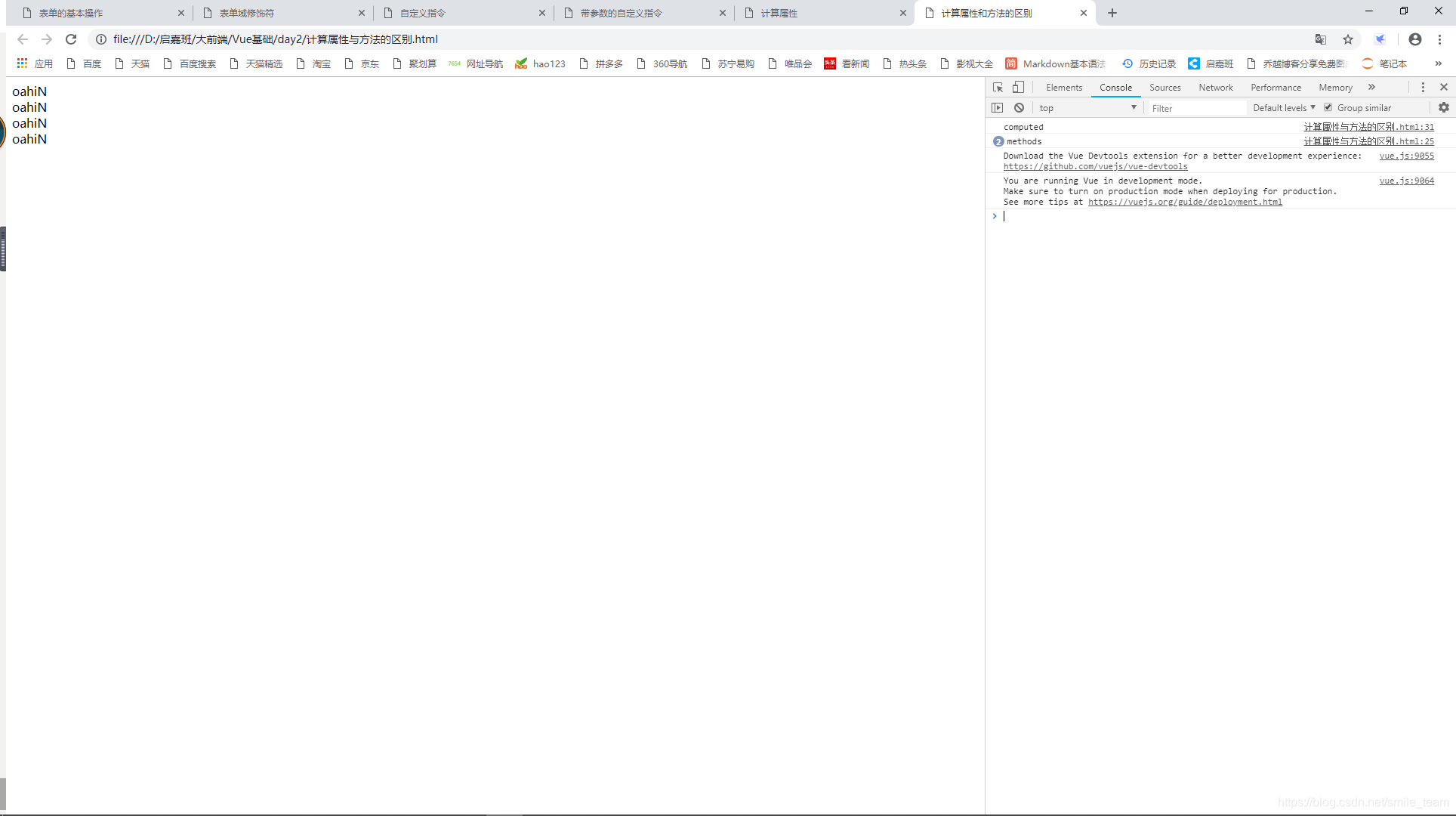
Task: Switch to the Network tab
Action: (1216, 88)
